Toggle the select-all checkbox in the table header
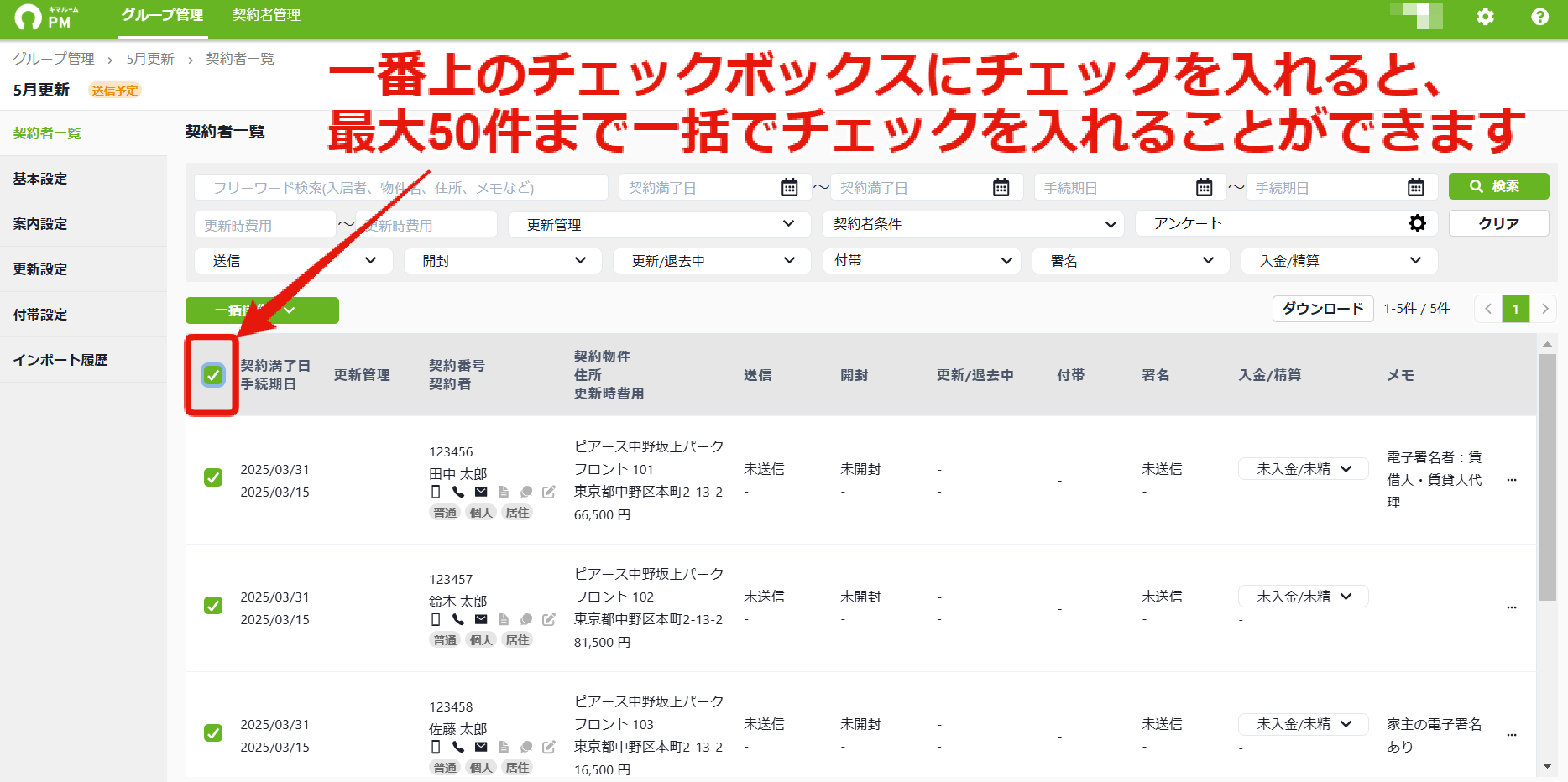Image resolution: width=1568 pixels, height=782 pixels. (x=213, y=375)
